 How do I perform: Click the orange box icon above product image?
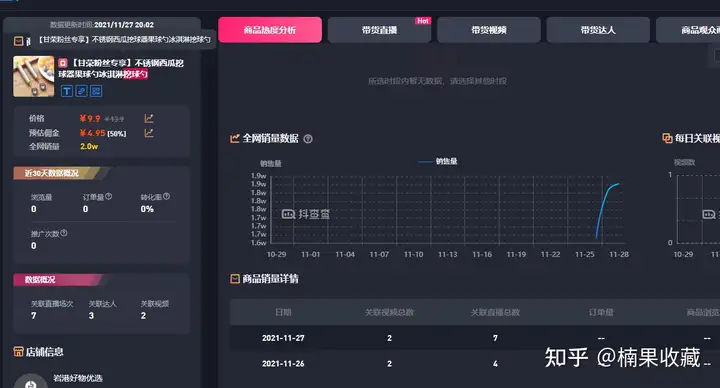coord(18,41)
